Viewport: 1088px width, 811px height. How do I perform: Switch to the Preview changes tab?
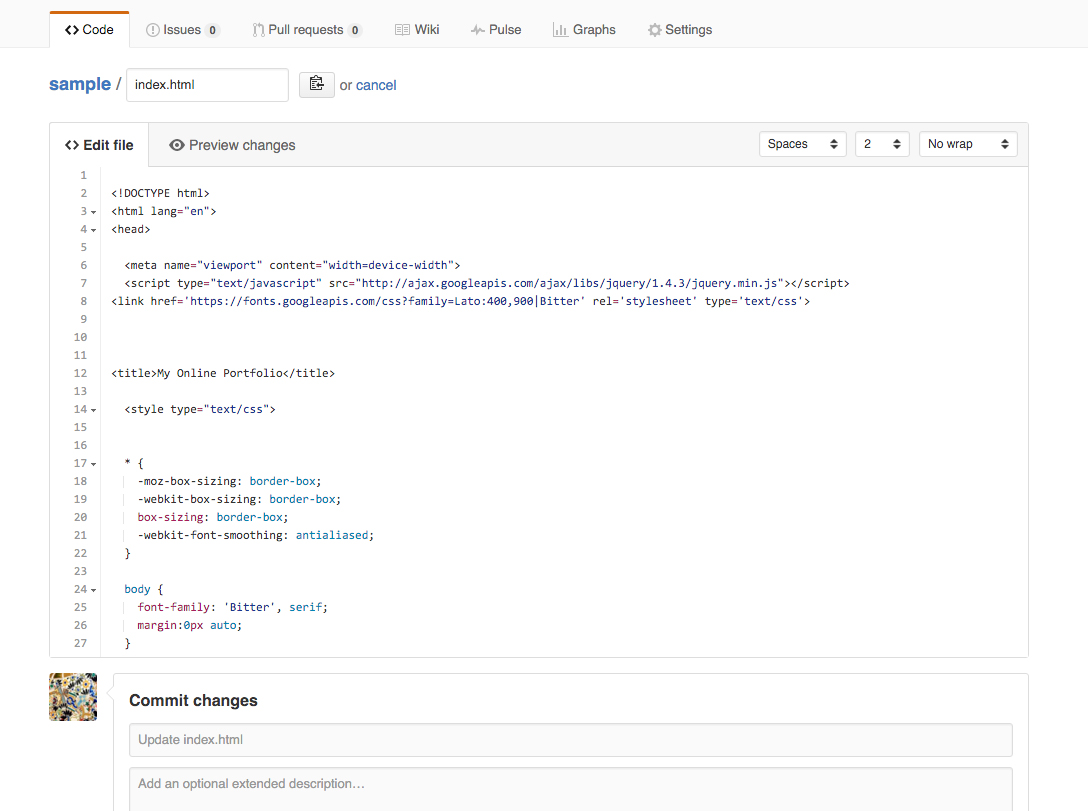[232, 145]
